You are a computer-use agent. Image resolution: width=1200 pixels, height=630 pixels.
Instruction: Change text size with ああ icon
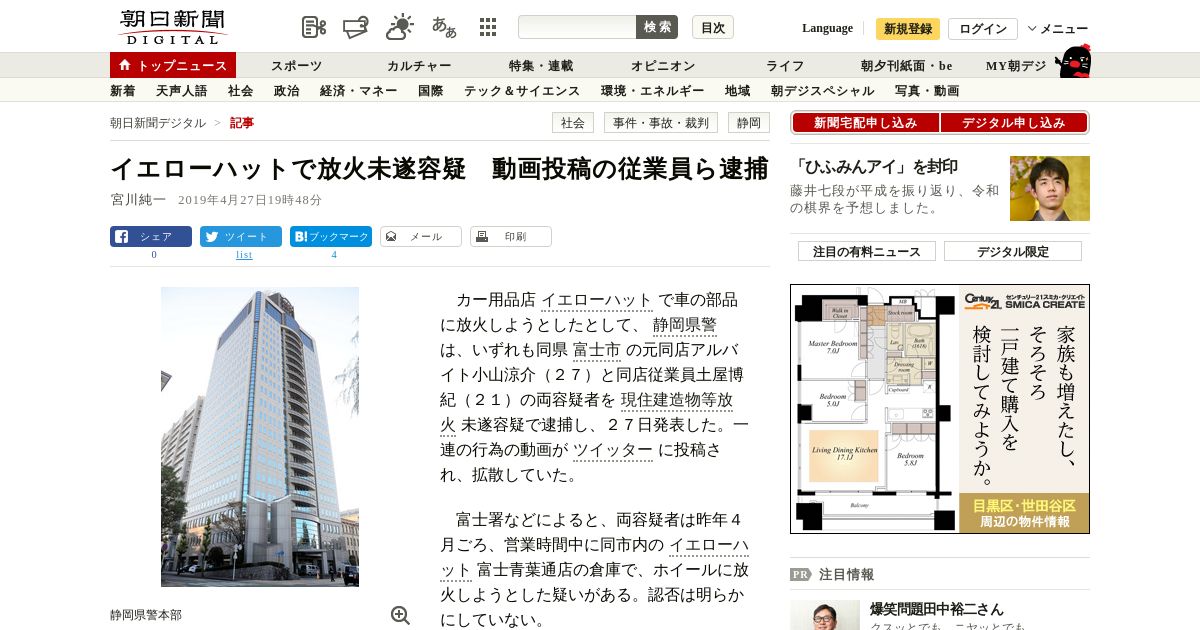pyautogui.click(x=444, y=27)
